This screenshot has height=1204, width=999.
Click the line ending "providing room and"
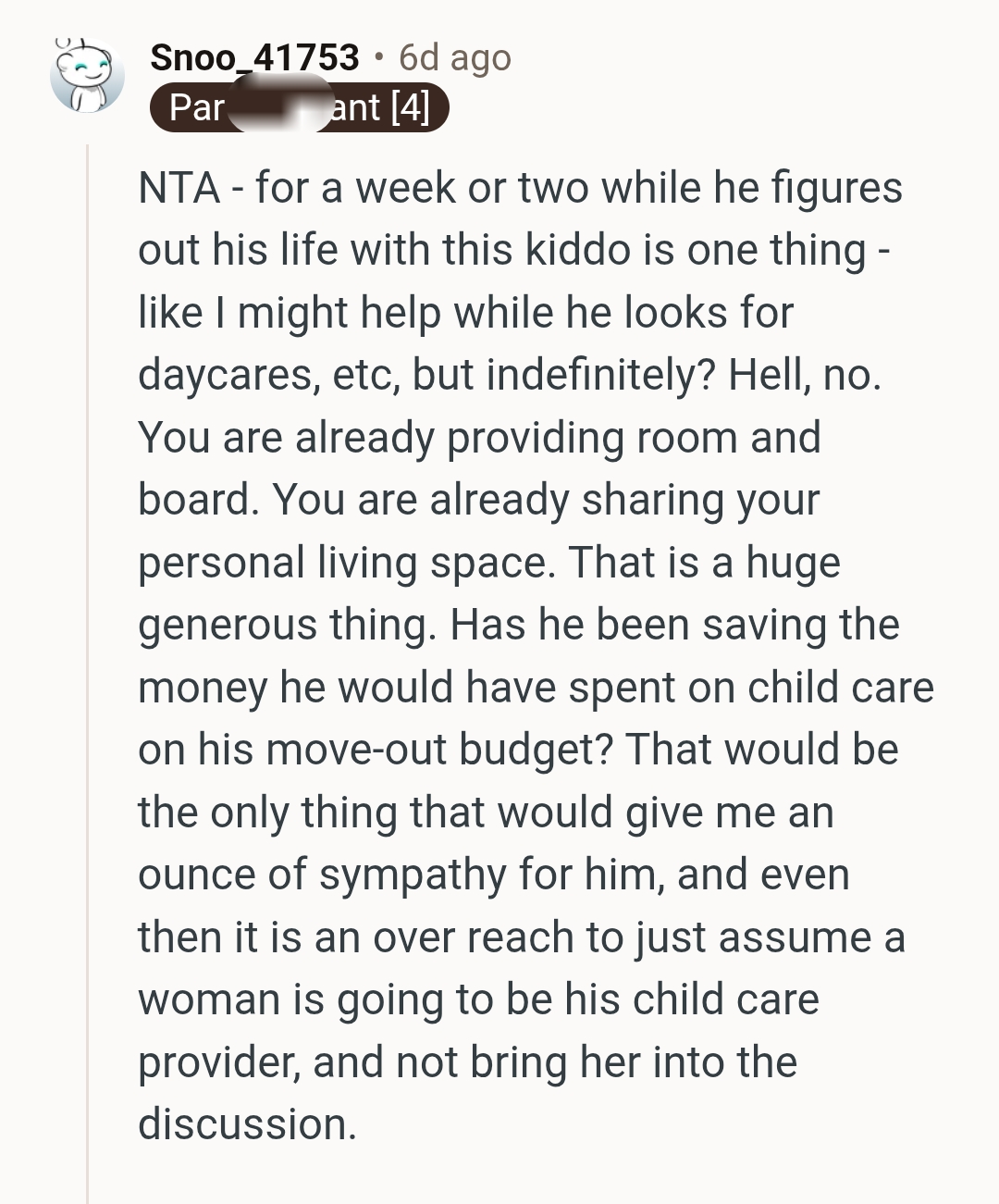pyautogui.click(x=479, y=438)
